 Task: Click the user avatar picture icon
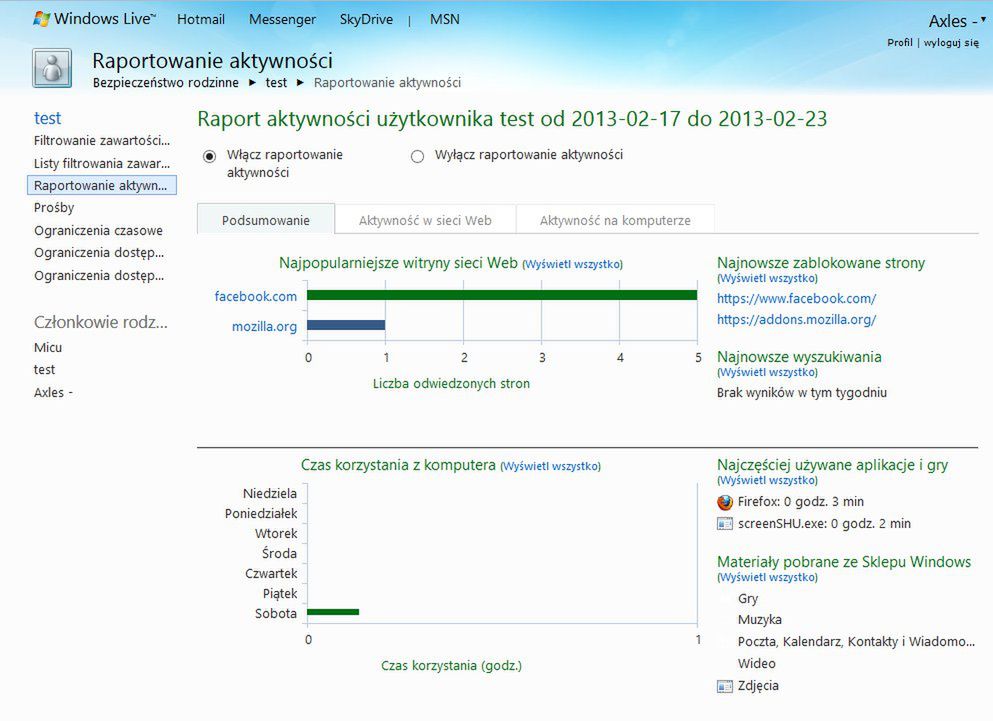pyautogui.click(x=52, y=68)
